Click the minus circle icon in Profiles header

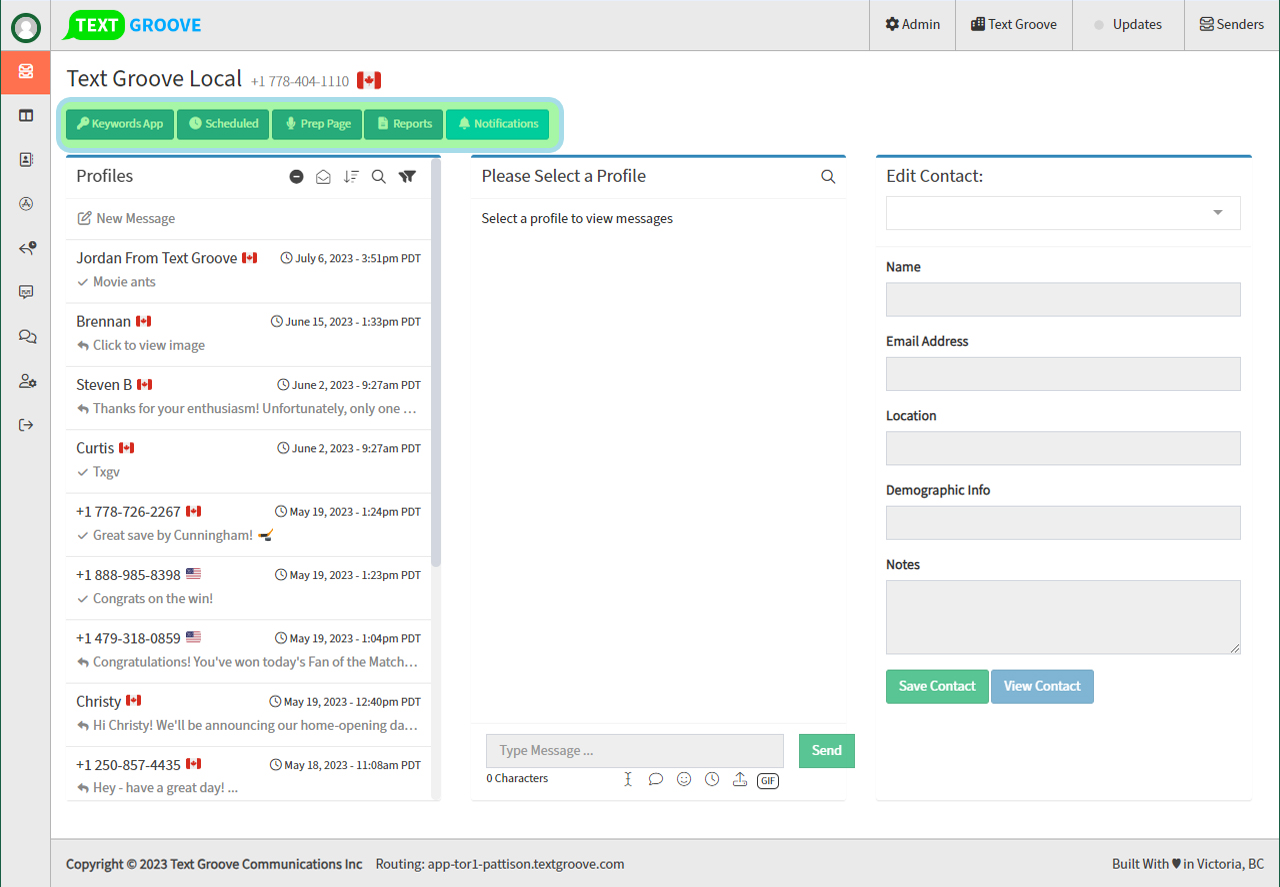(x=296, y=176)
